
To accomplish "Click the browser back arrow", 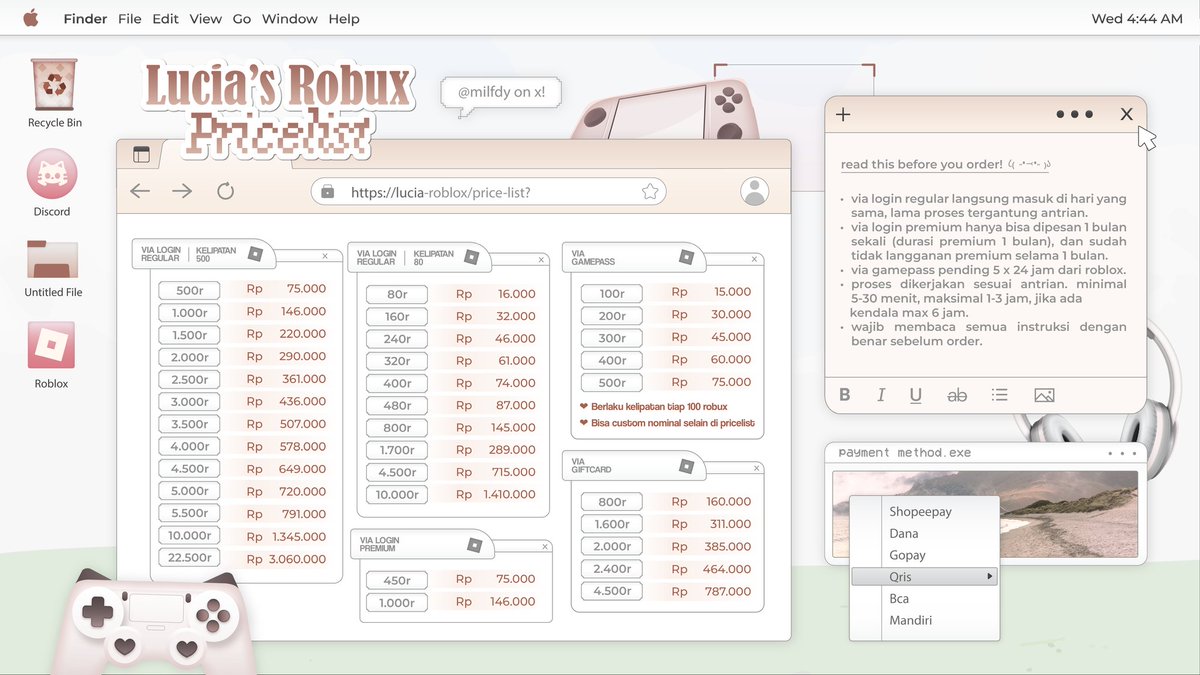I will click(x=140, y=191).
